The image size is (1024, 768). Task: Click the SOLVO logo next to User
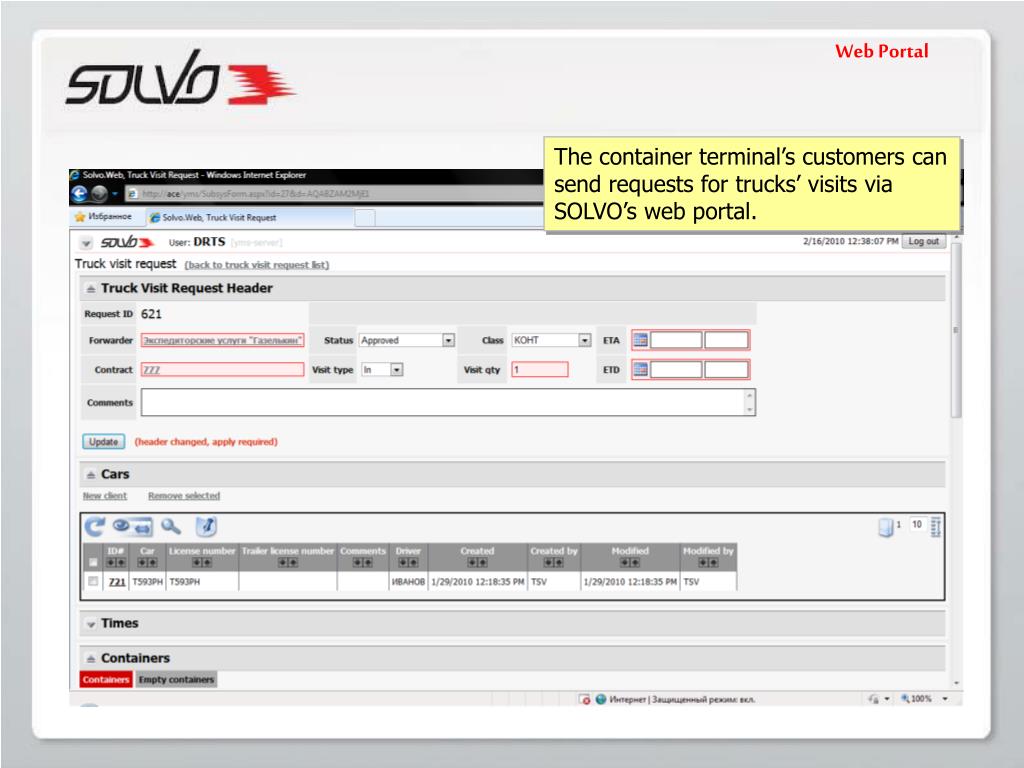[x=127, y=242]
